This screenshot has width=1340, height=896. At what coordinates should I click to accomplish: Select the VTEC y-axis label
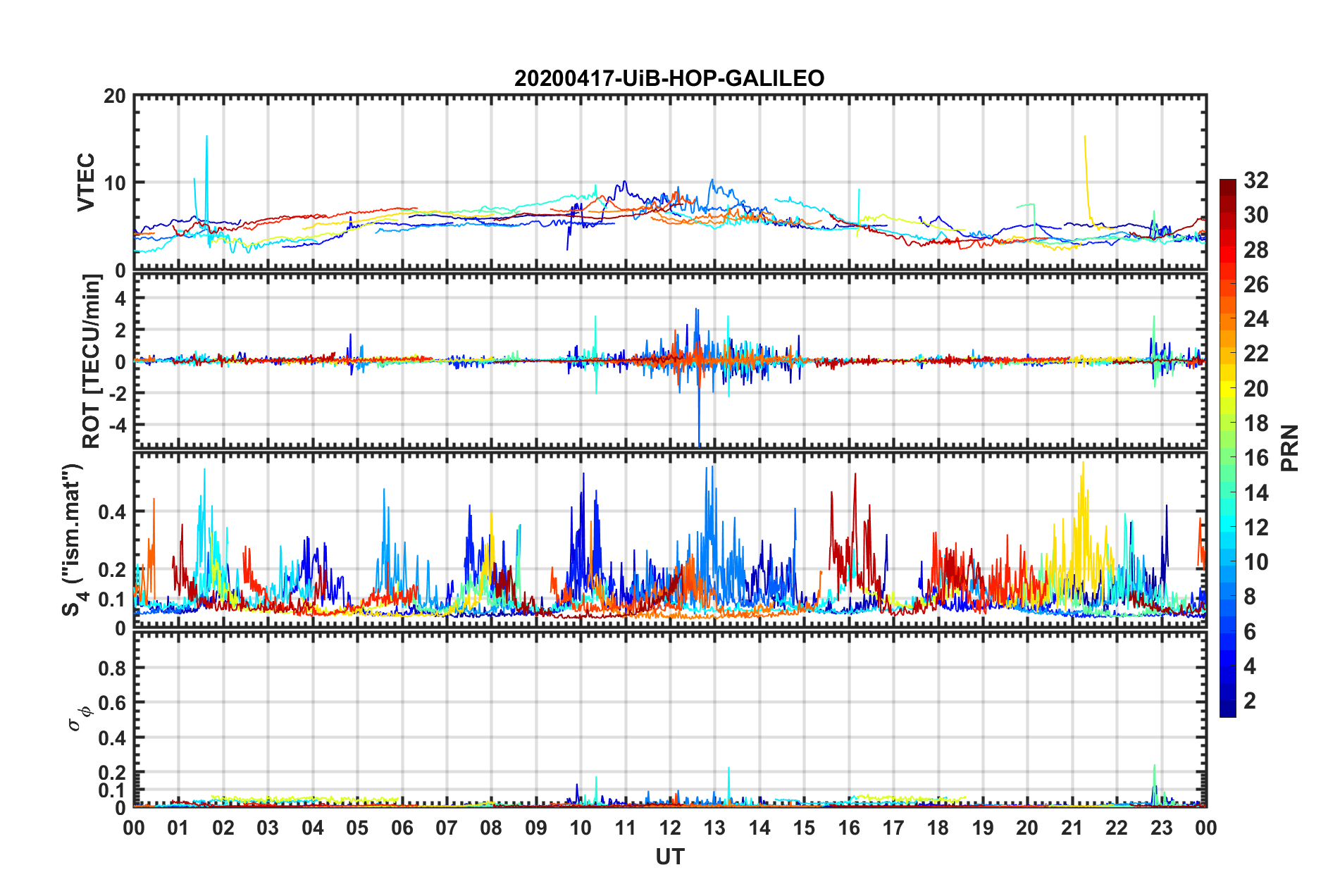click(86, 182)
